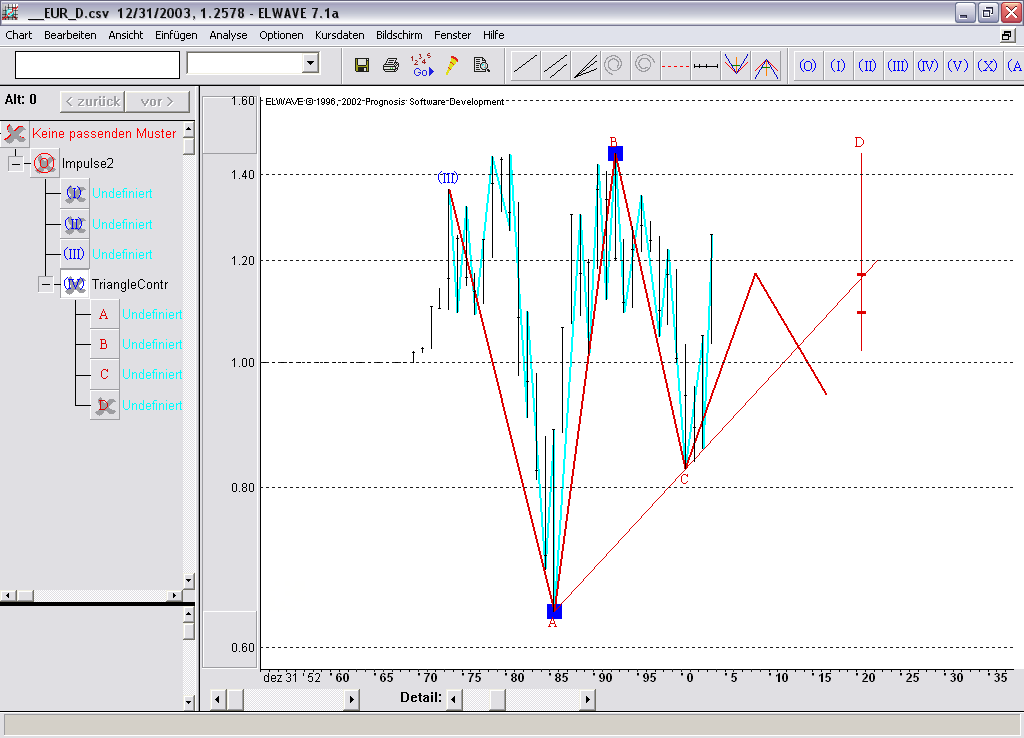Click the empty text field in toolbar
This screenshot has width=1024, height=738.
pos(97,65)
